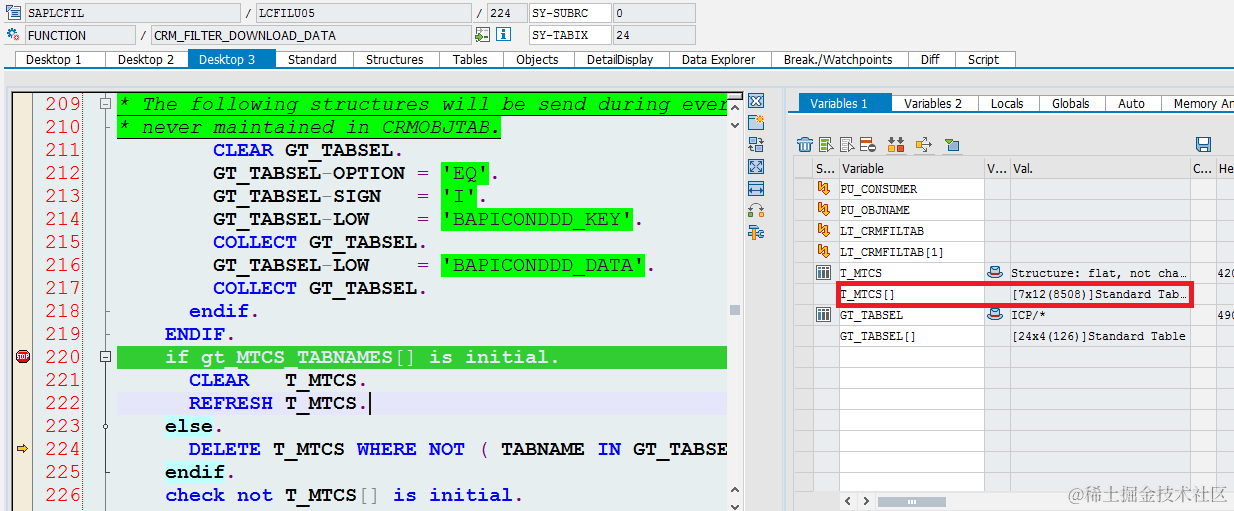The width and height of the screenshot is (1234, 511).
Task: Click the change icon for PU_CONSUMER row
Action: click(824, 188)
